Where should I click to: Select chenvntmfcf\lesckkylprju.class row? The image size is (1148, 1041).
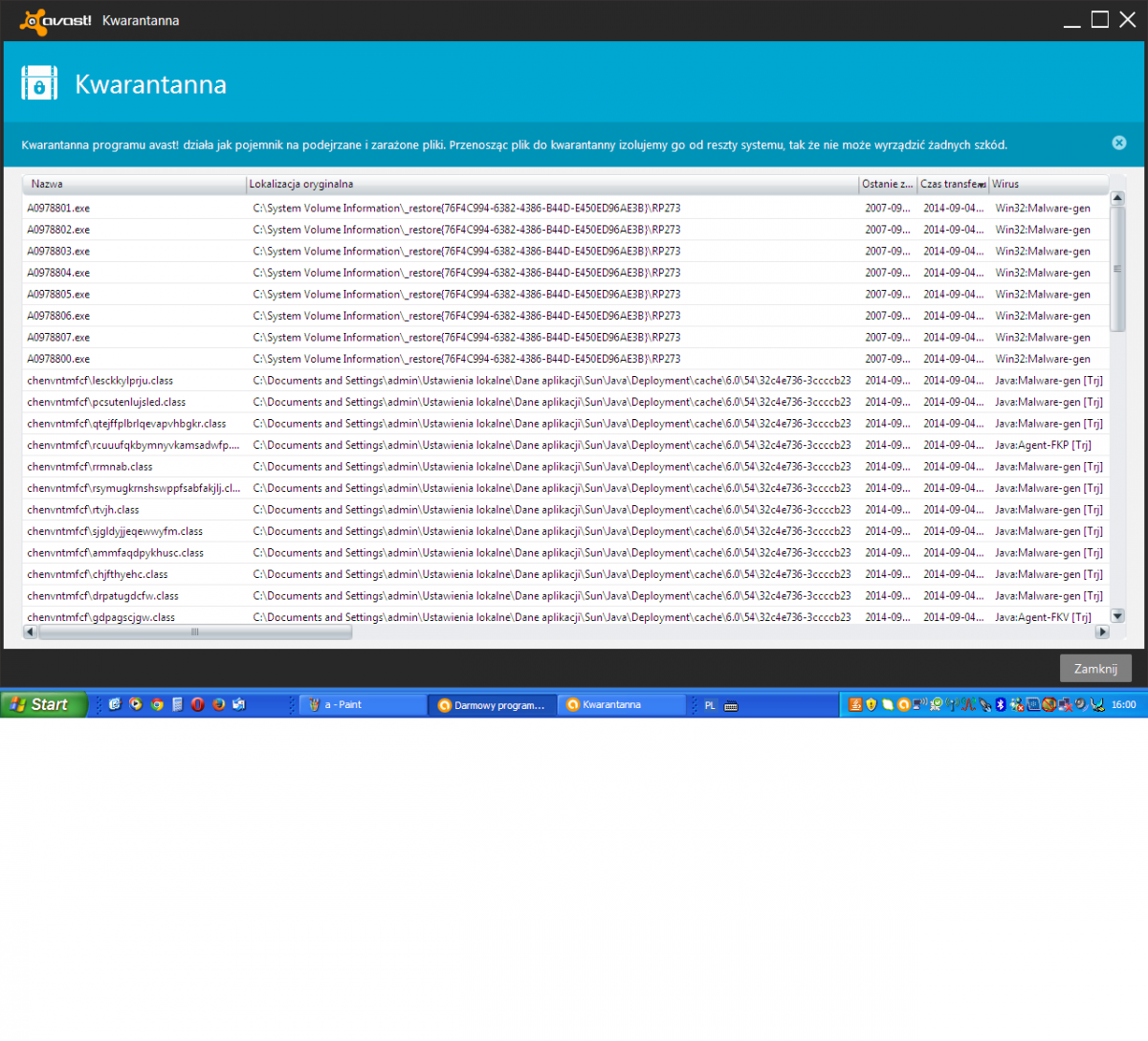tap(565, 380)
